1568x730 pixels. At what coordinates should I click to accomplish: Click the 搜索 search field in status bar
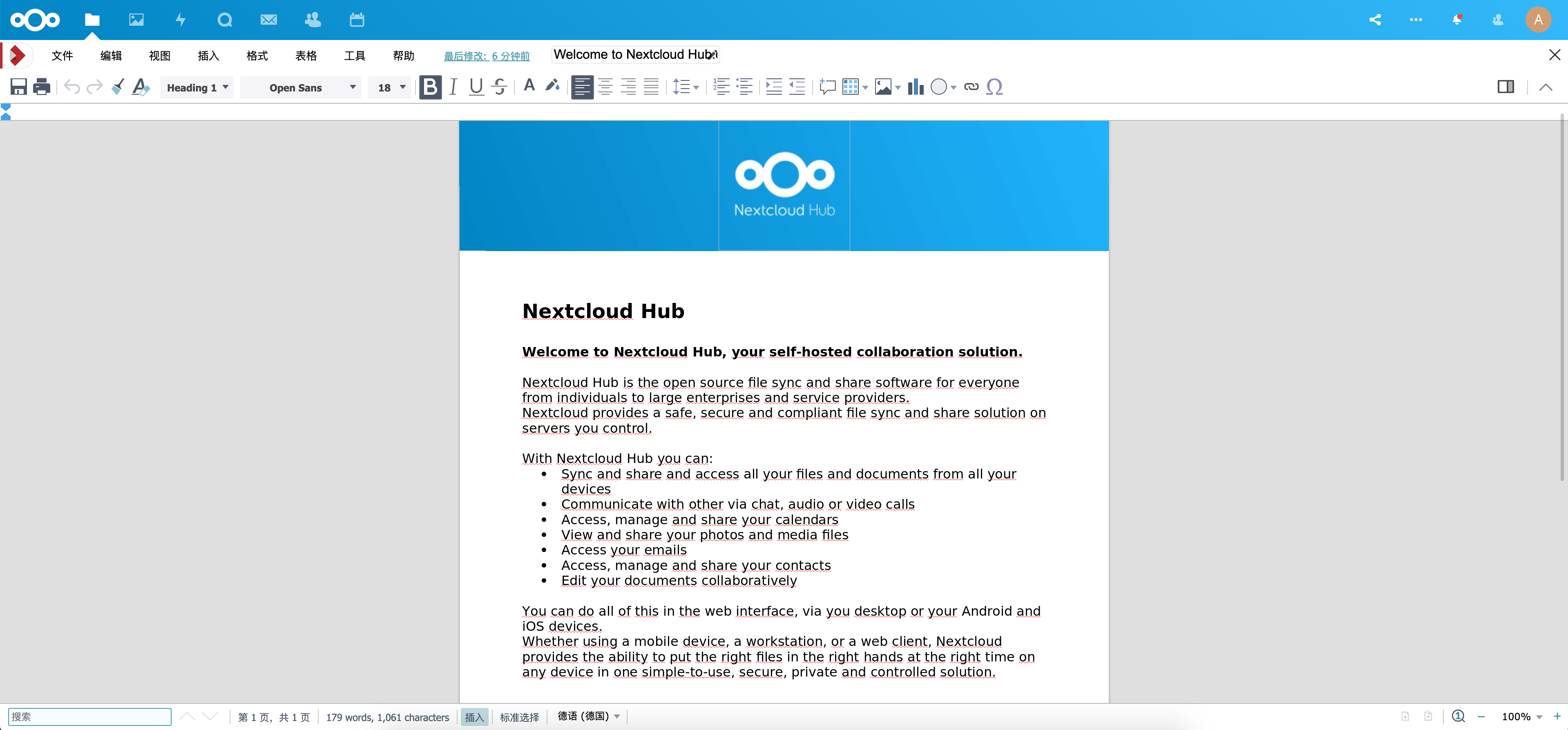[89, 717]
